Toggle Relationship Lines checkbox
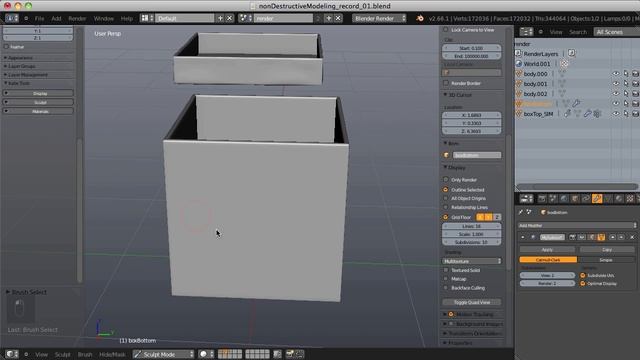640x360 pixels. 446,207
